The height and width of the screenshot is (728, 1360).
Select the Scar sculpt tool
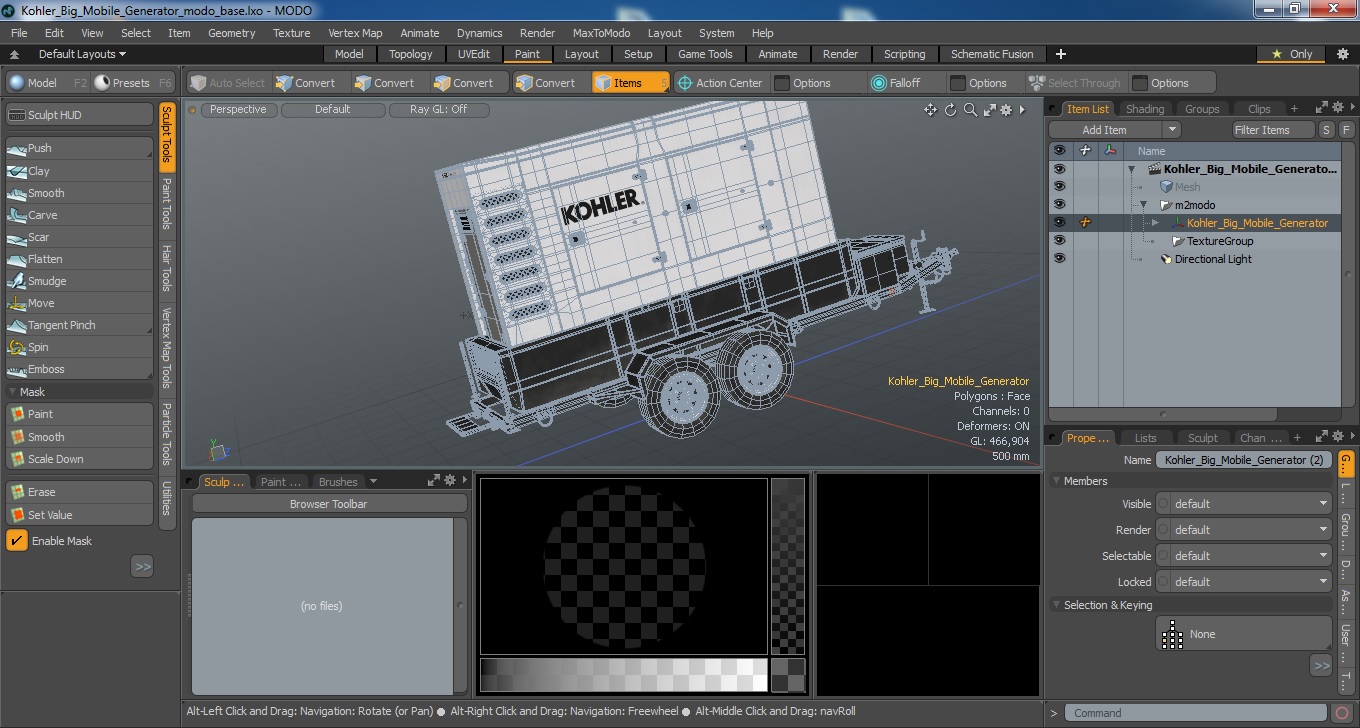79,237
